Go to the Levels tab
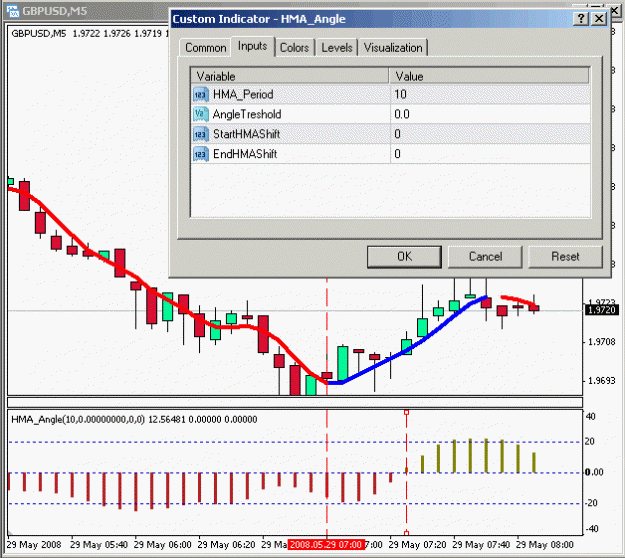 [337, 48]
